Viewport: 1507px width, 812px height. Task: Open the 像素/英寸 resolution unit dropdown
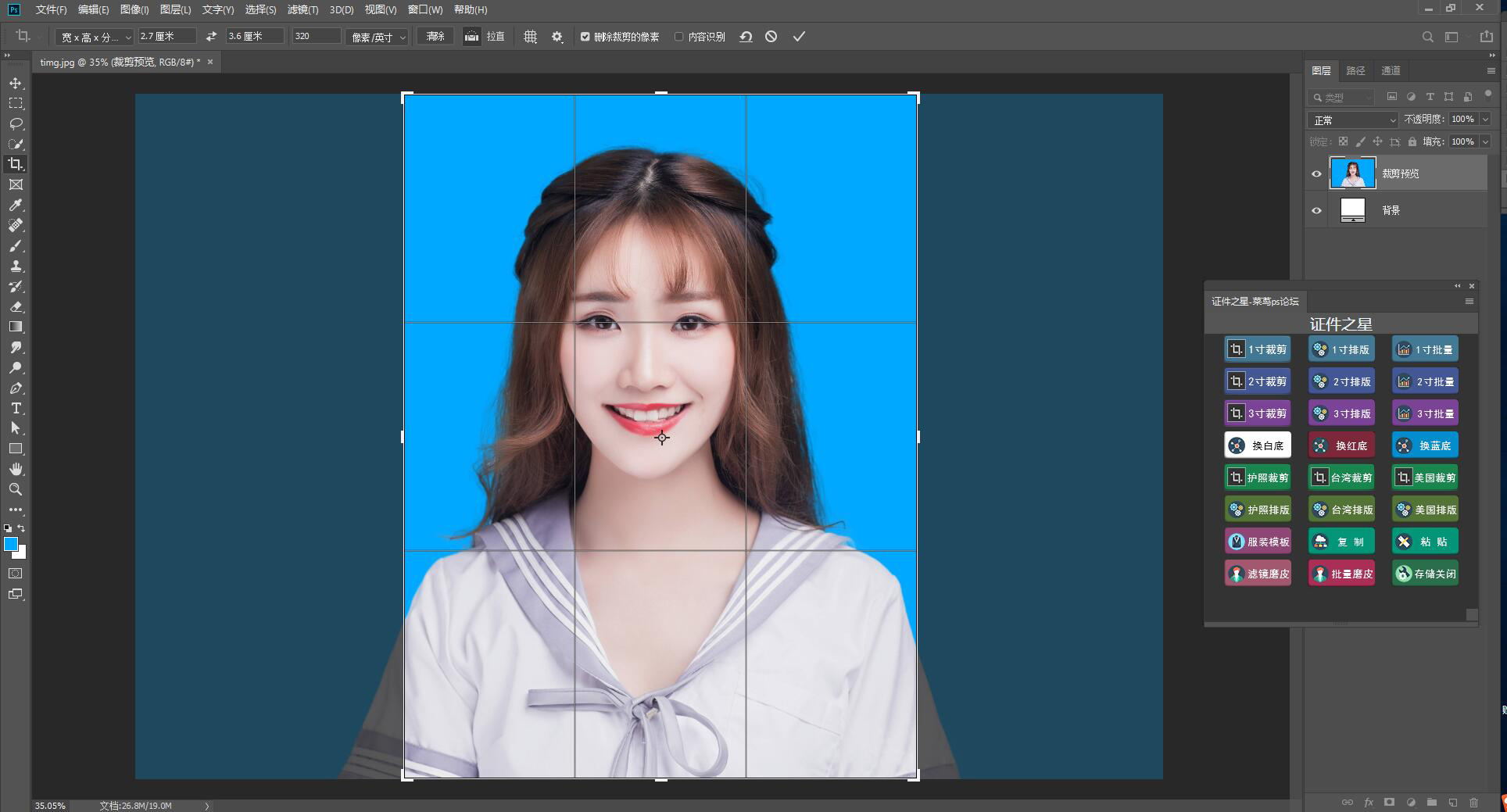377,36
